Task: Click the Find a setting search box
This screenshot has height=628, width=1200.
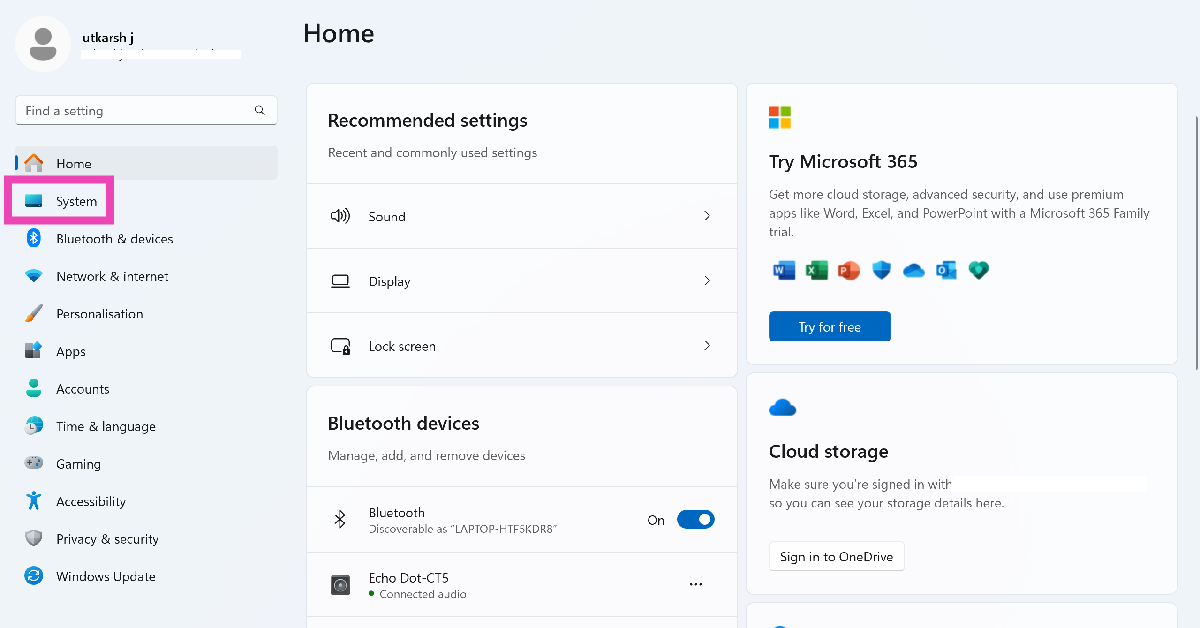Action: (x=135, y=111)
